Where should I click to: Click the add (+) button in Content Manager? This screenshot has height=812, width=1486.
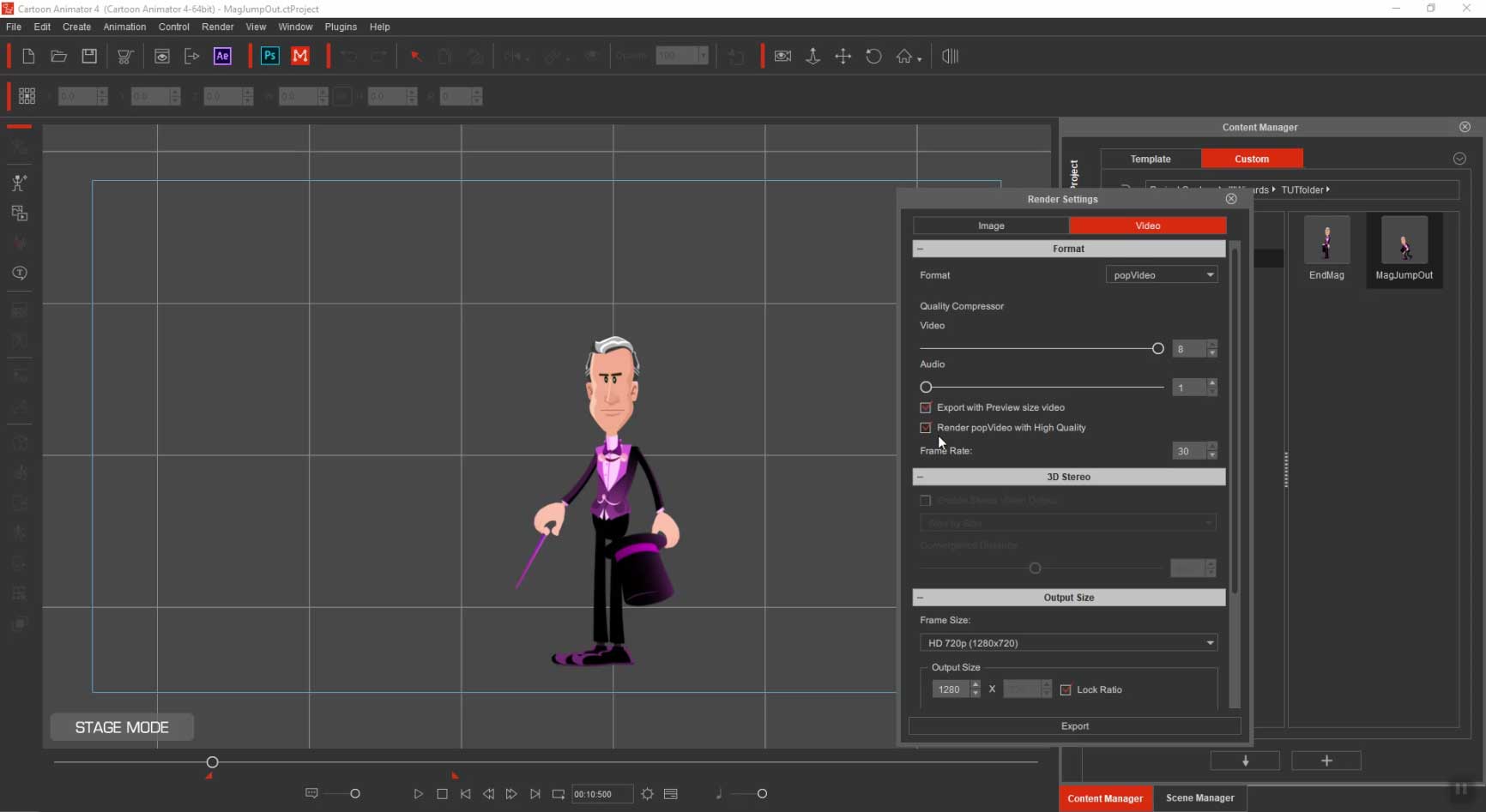pos(1326,761)
